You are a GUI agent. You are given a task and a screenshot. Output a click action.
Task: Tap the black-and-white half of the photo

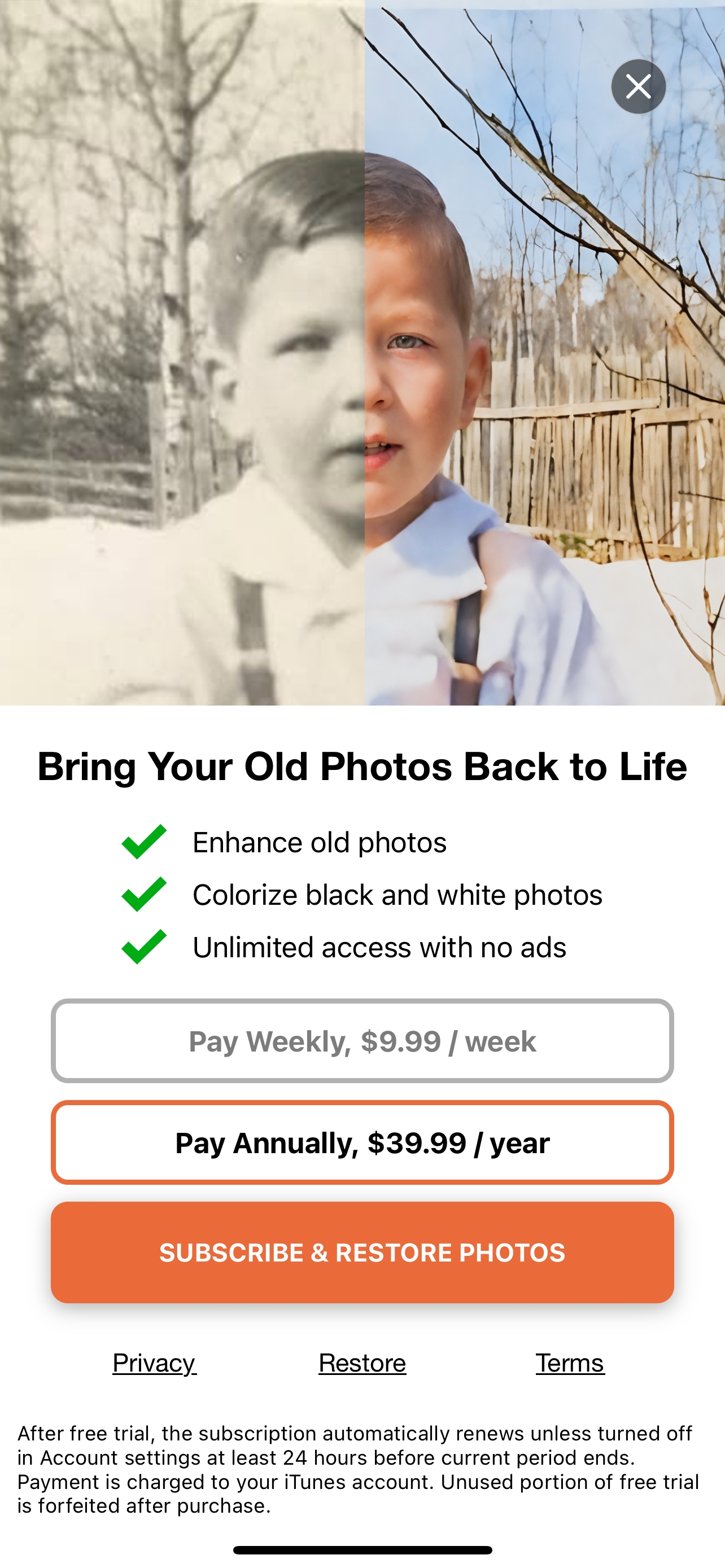tap(182, 352)
